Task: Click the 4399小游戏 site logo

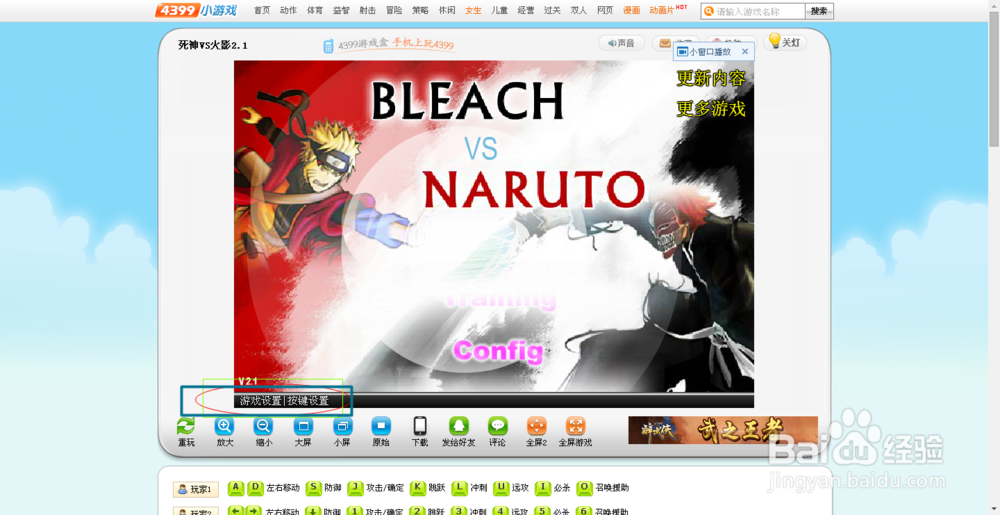Action: [x=196, y=10]
